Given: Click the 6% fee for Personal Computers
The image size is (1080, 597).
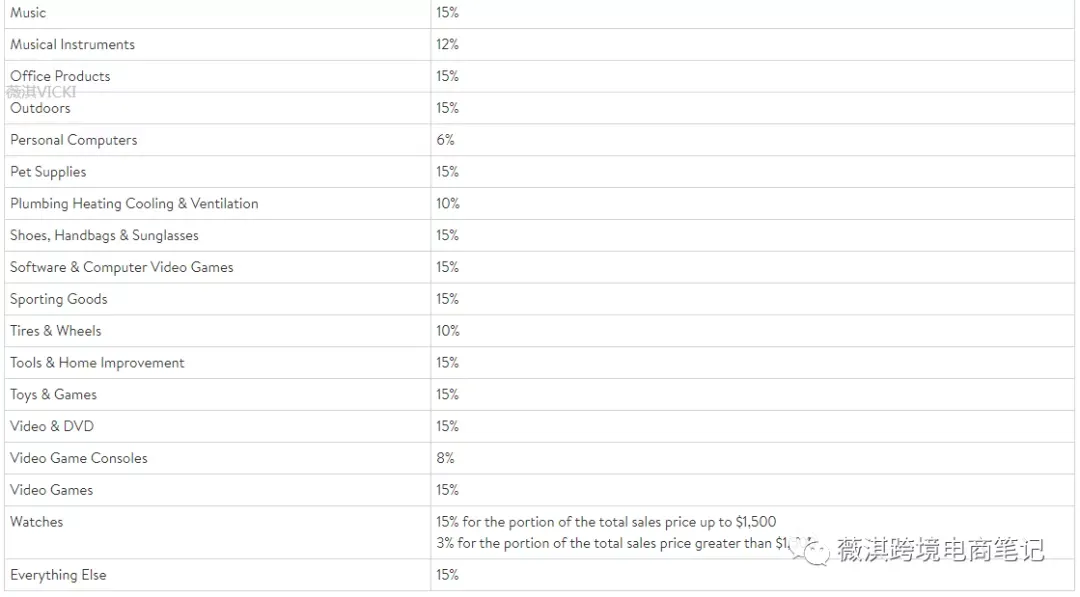Looking at the screenshot, I should coord(445,140).
